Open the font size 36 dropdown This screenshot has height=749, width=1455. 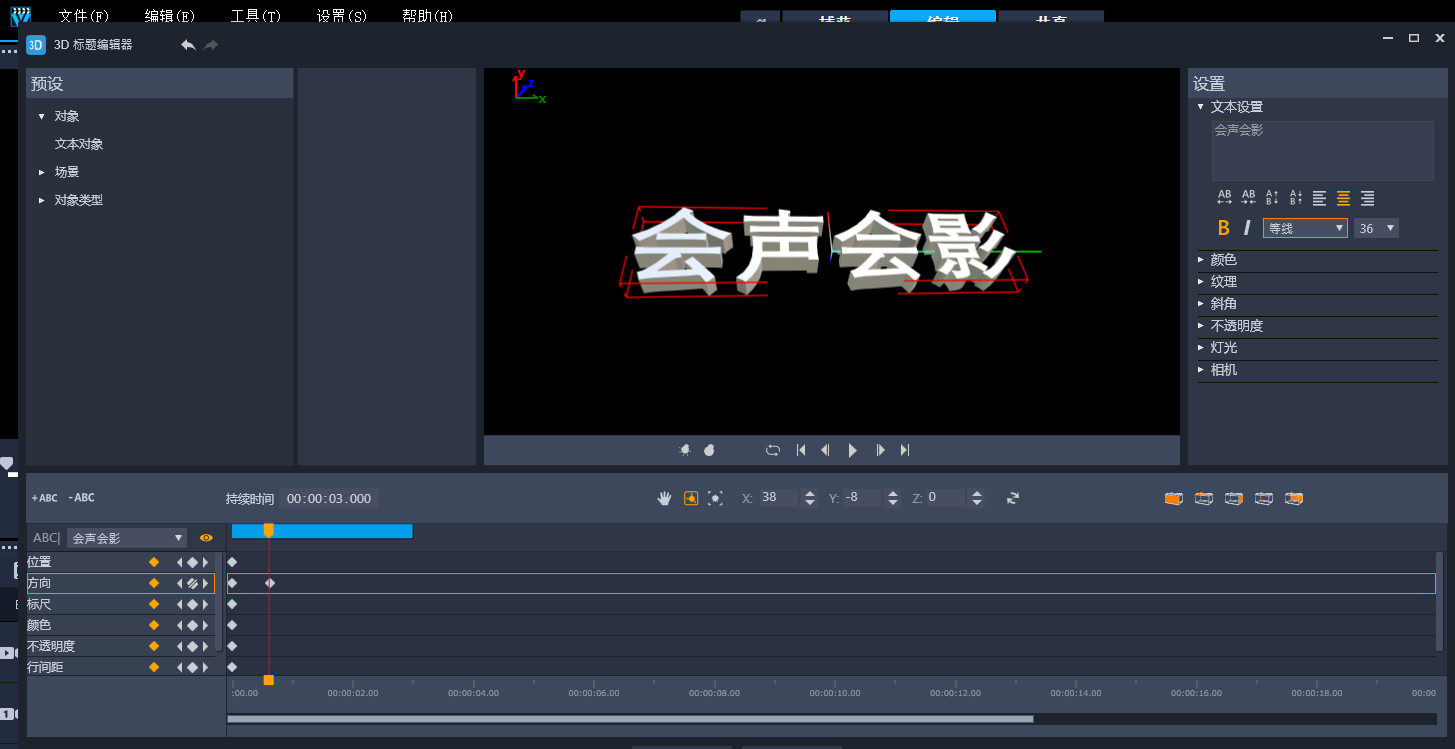click(1376, 228)
